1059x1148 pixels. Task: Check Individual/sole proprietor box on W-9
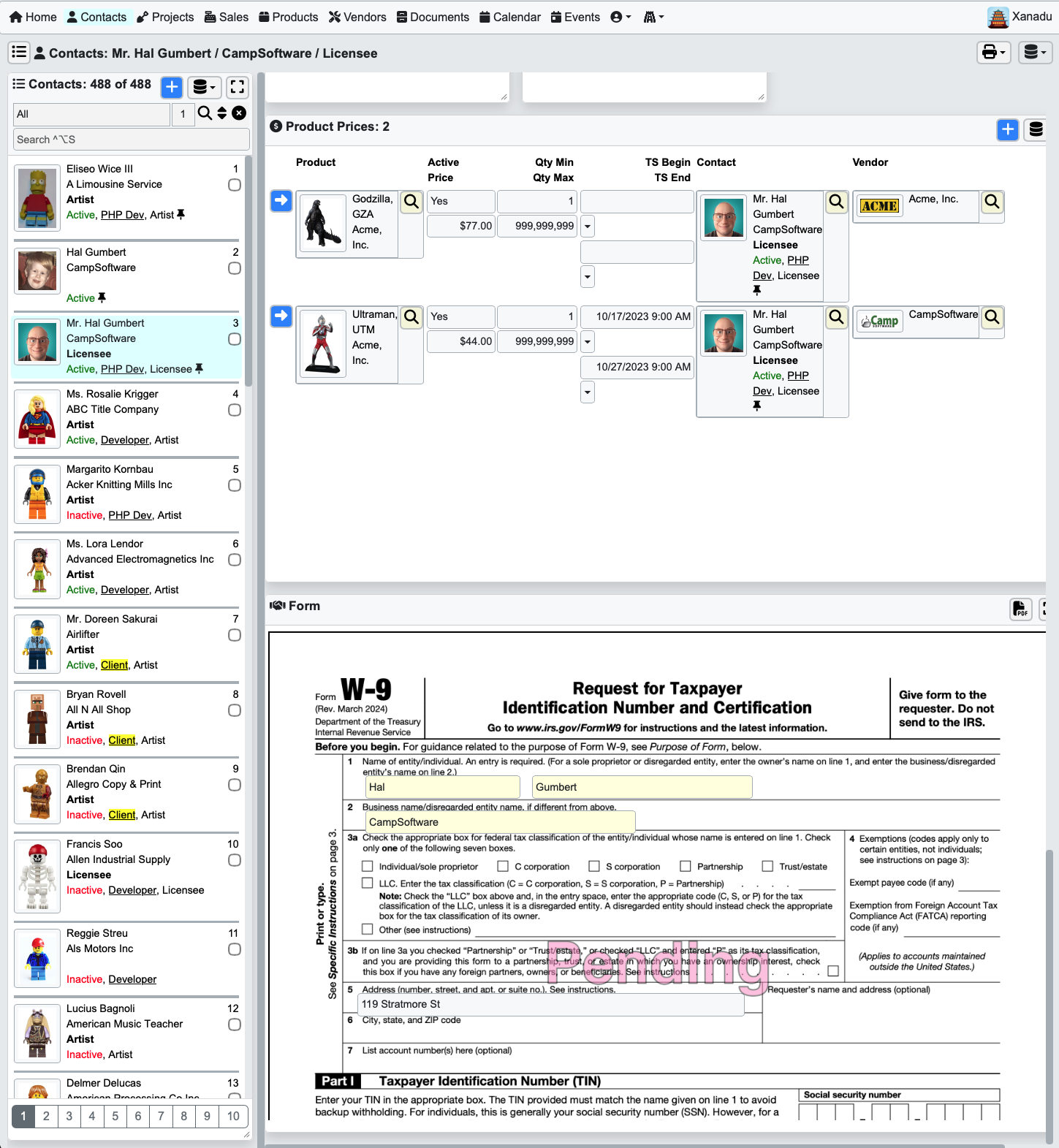368,867
